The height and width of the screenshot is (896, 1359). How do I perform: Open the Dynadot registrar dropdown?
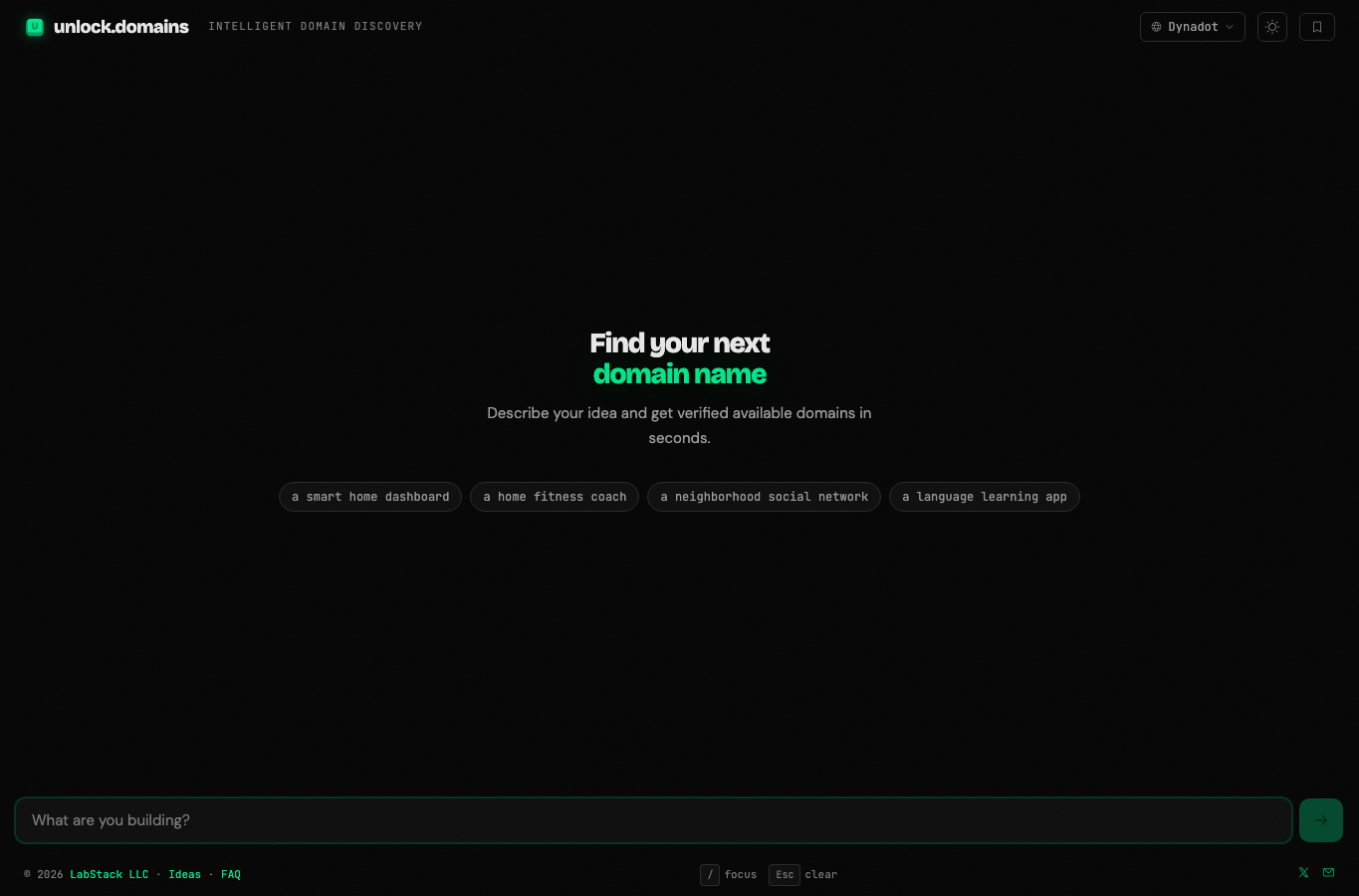1192,27
